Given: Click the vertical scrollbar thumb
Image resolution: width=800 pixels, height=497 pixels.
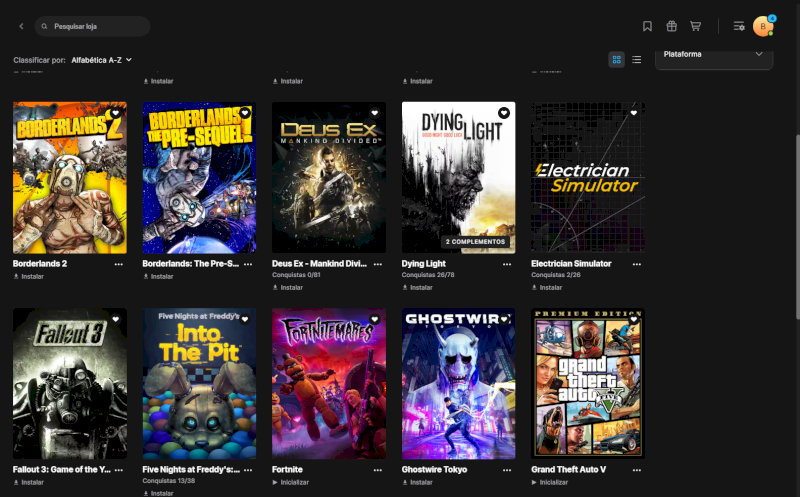Looking at the screenshot, I should pyautogui.click(x=796, y=227).
